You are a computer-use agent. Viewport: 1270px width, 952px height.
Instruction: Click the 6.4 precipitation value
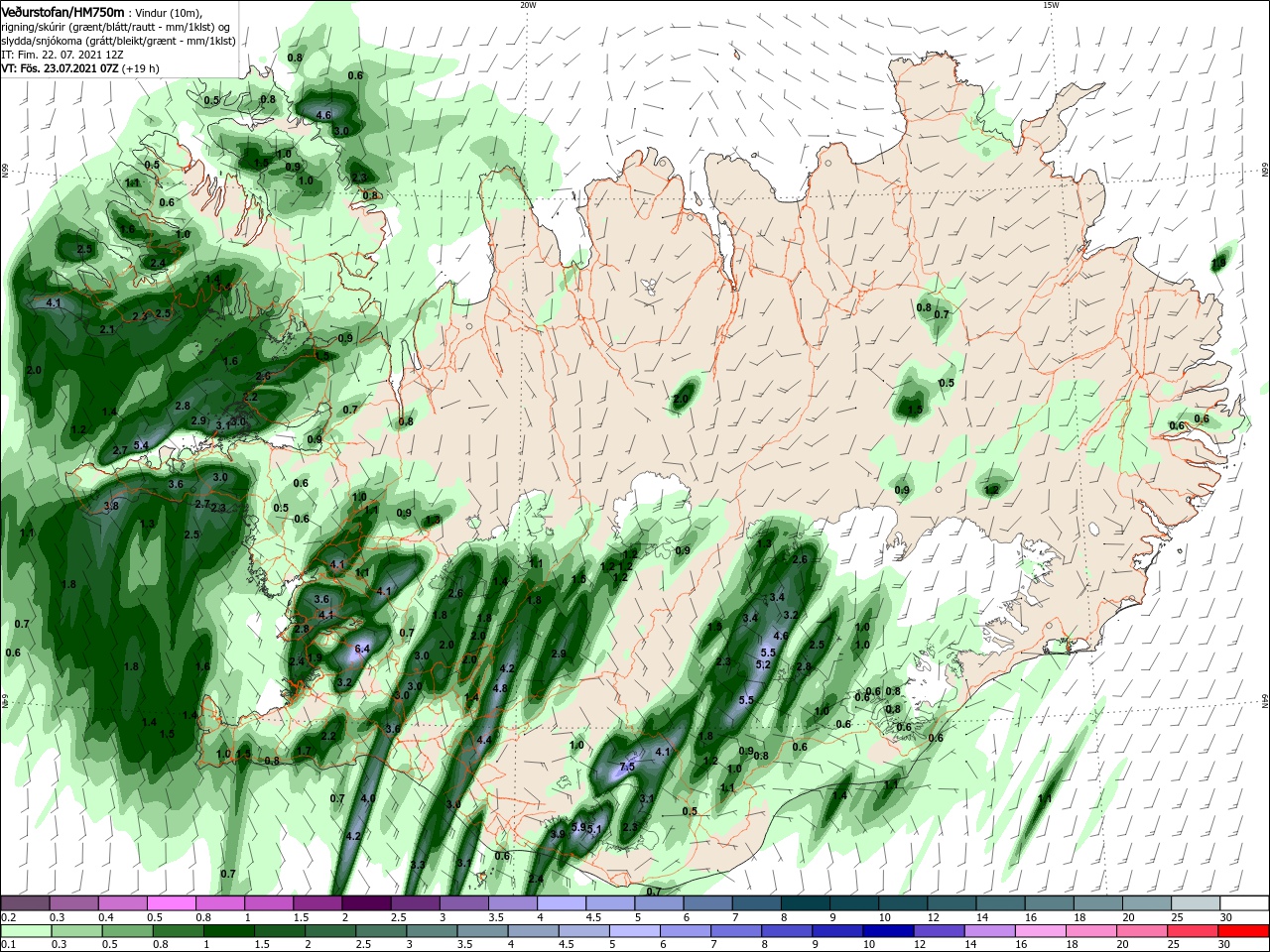pyautogui.click(x=362, y=649)
